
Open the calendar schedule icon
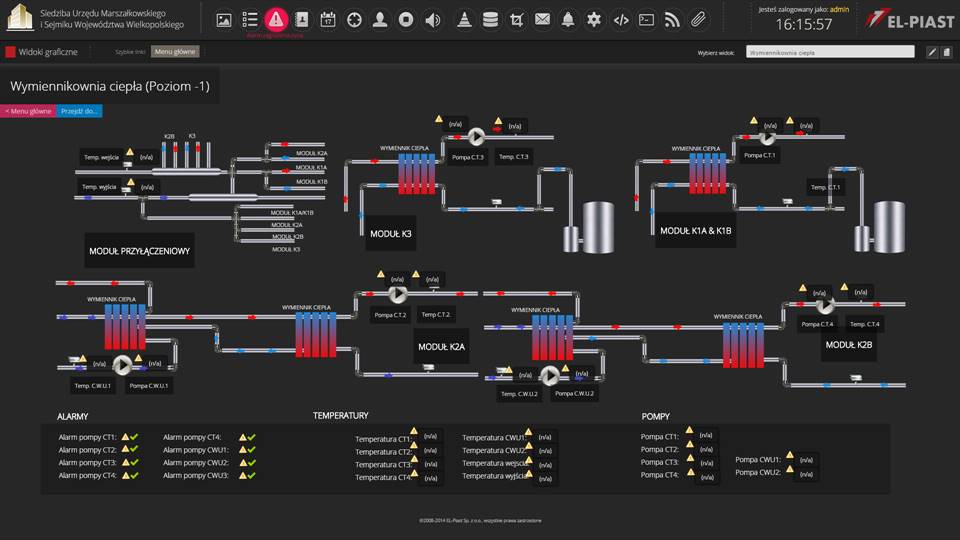328,19
